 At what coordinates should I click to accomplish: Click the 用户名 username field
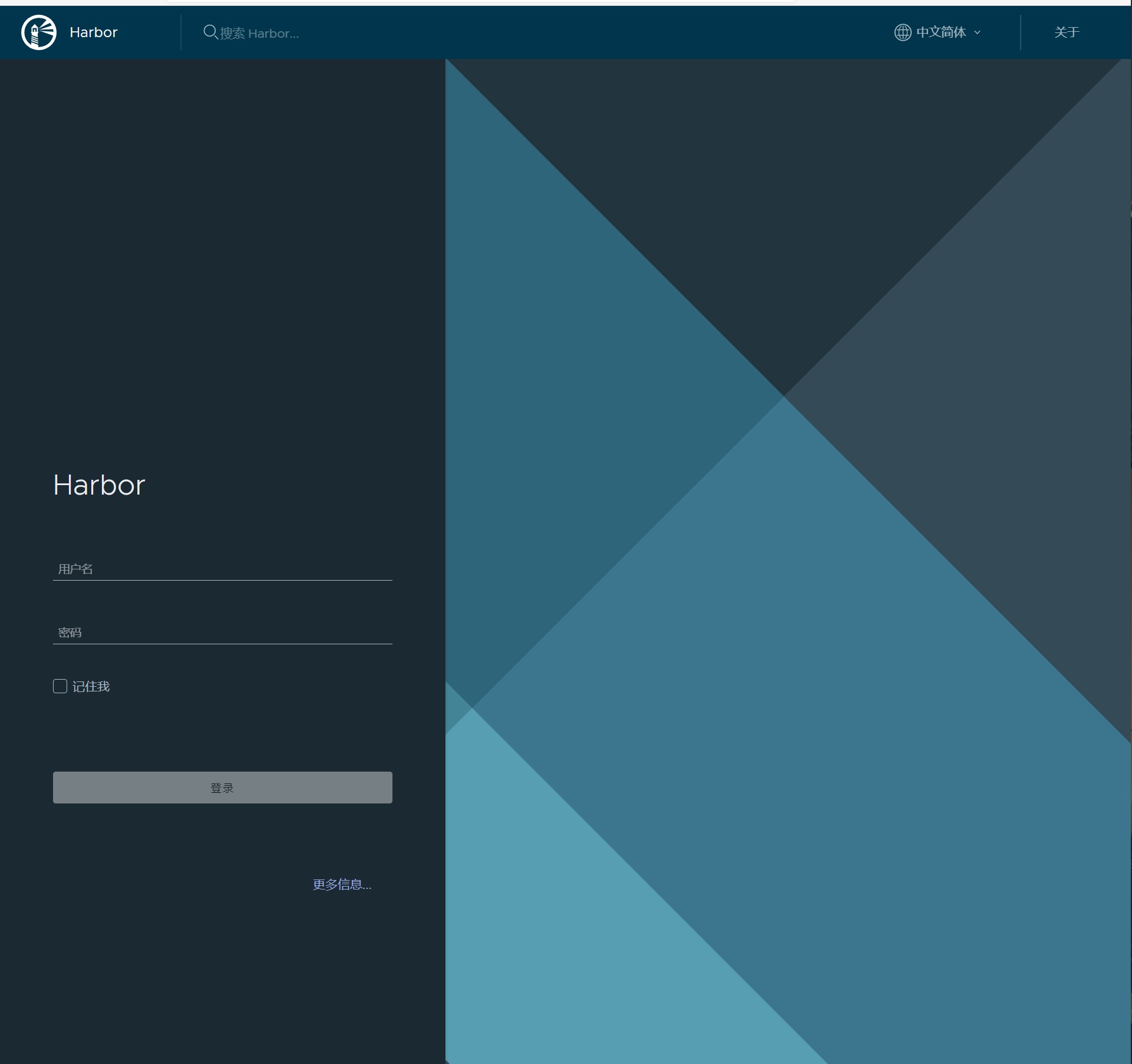[223, 569]
